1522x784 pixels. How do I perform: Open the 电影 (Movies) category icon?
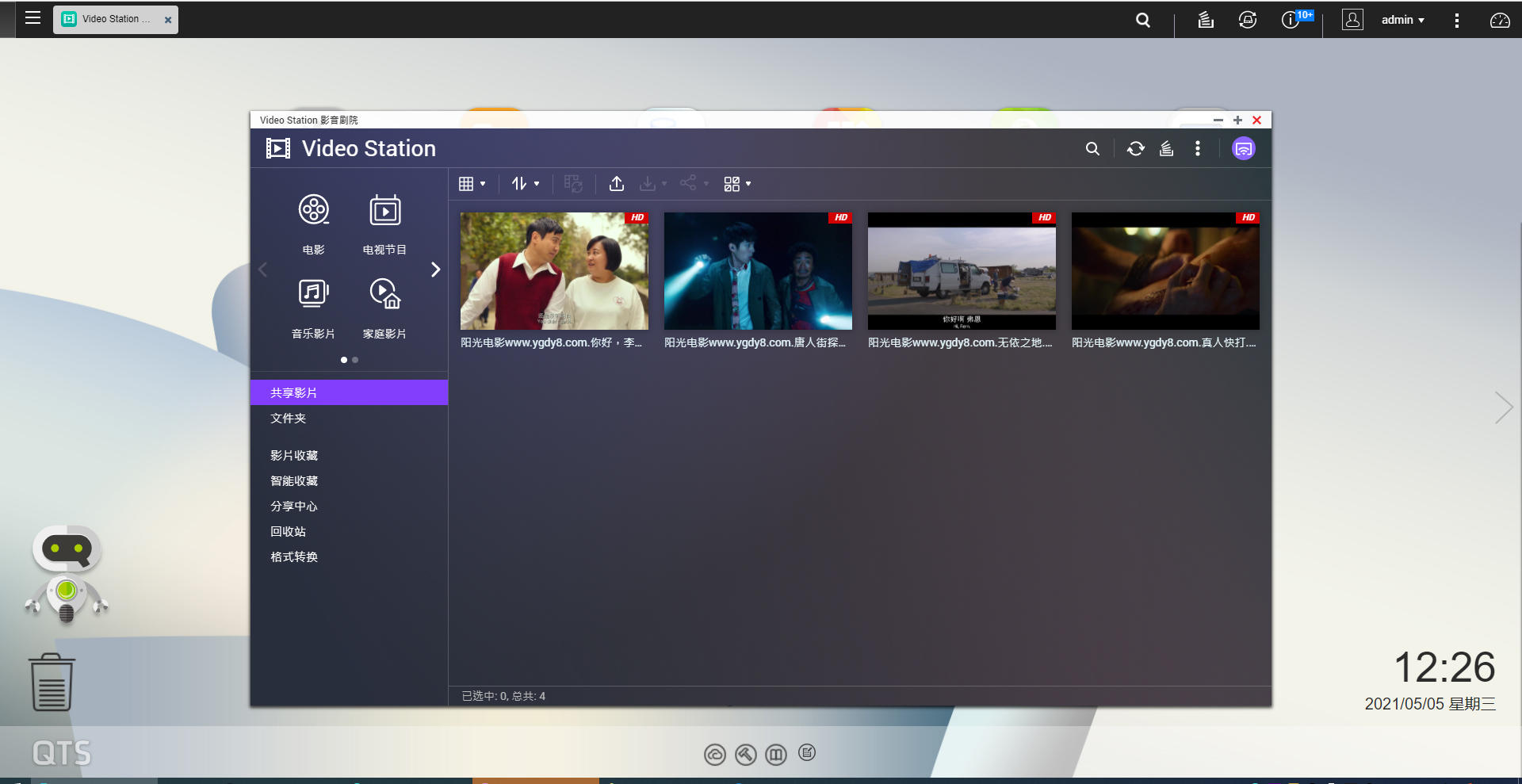(x=313, y=211)
